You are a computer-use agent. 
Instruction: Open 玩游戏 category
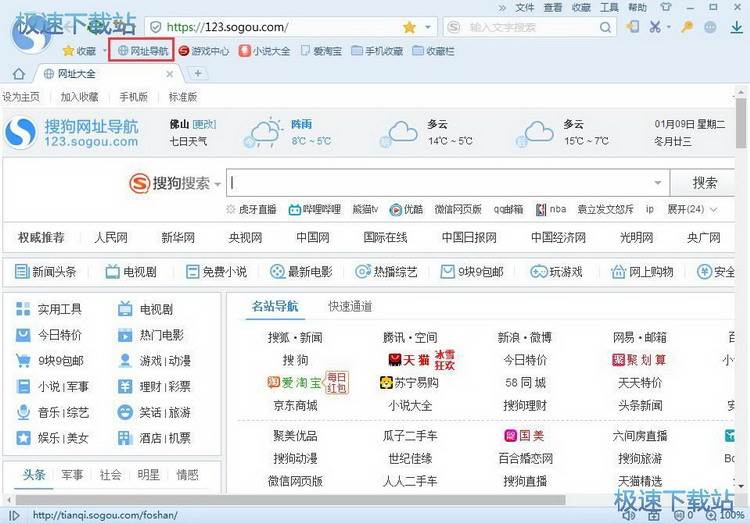click(x=556, y=272)
